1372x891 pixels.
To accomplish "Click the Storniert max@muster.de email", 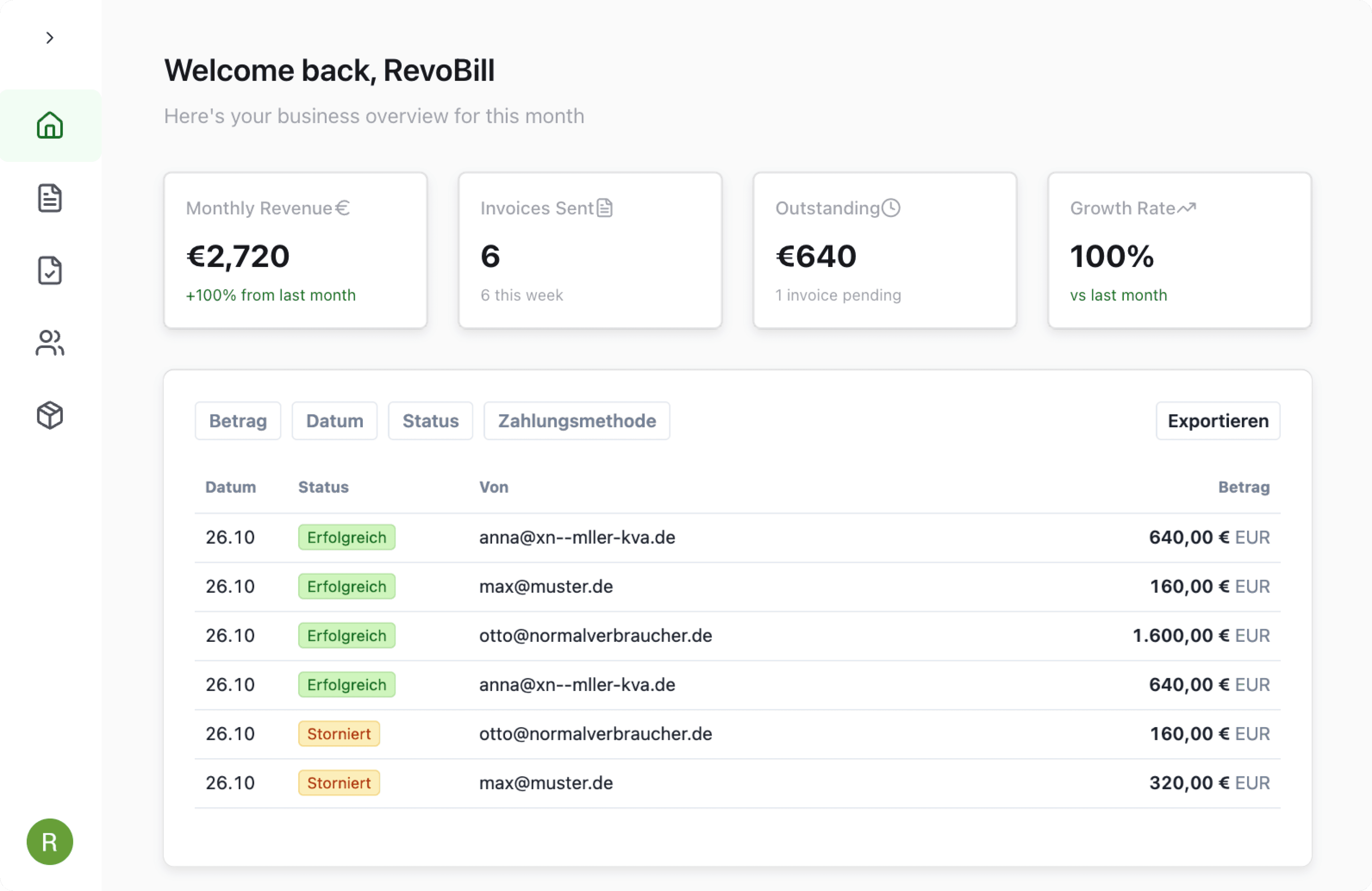I will pyautogui.click(x=546, y=783).
